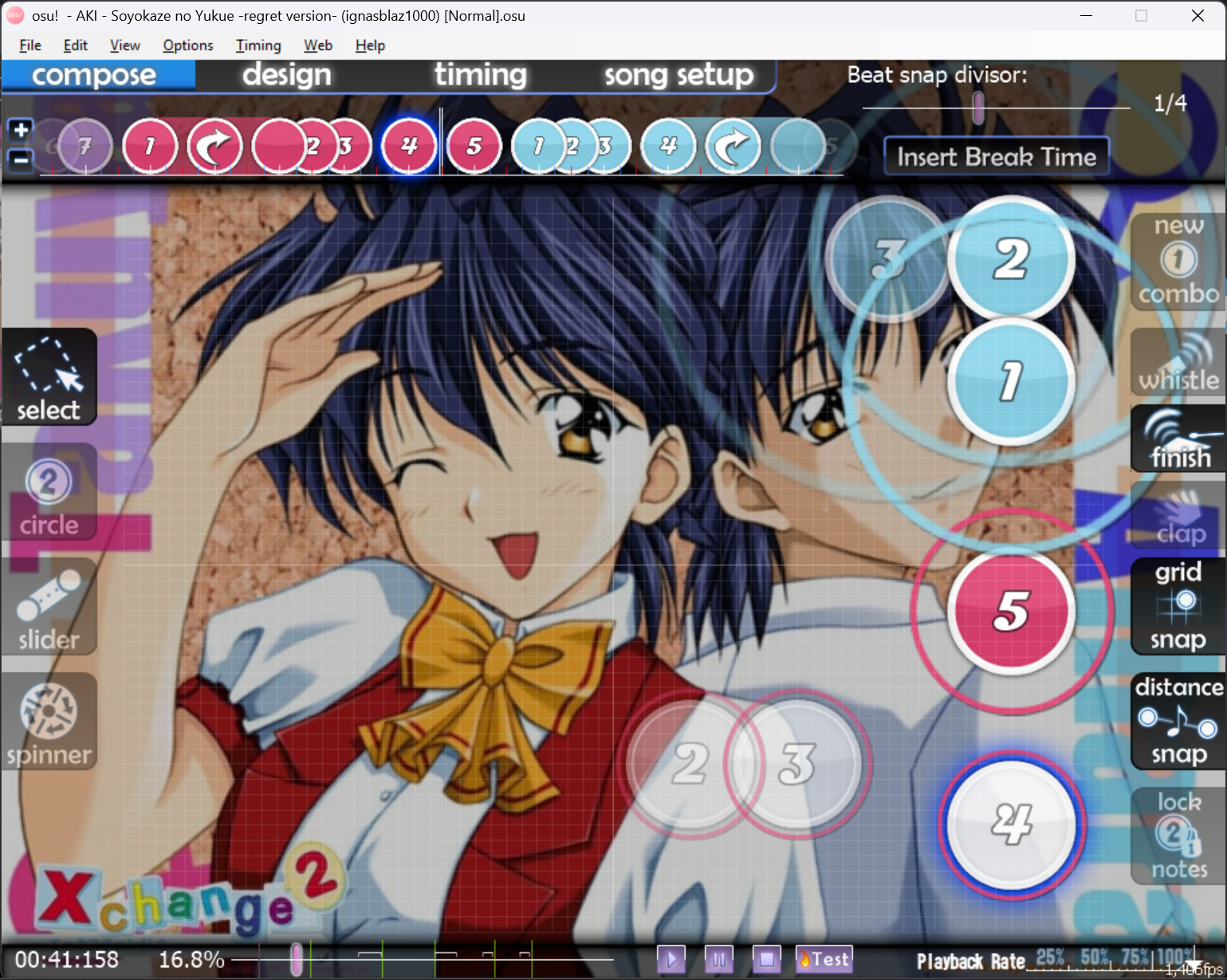Pause playback of the song

point(718,958)
